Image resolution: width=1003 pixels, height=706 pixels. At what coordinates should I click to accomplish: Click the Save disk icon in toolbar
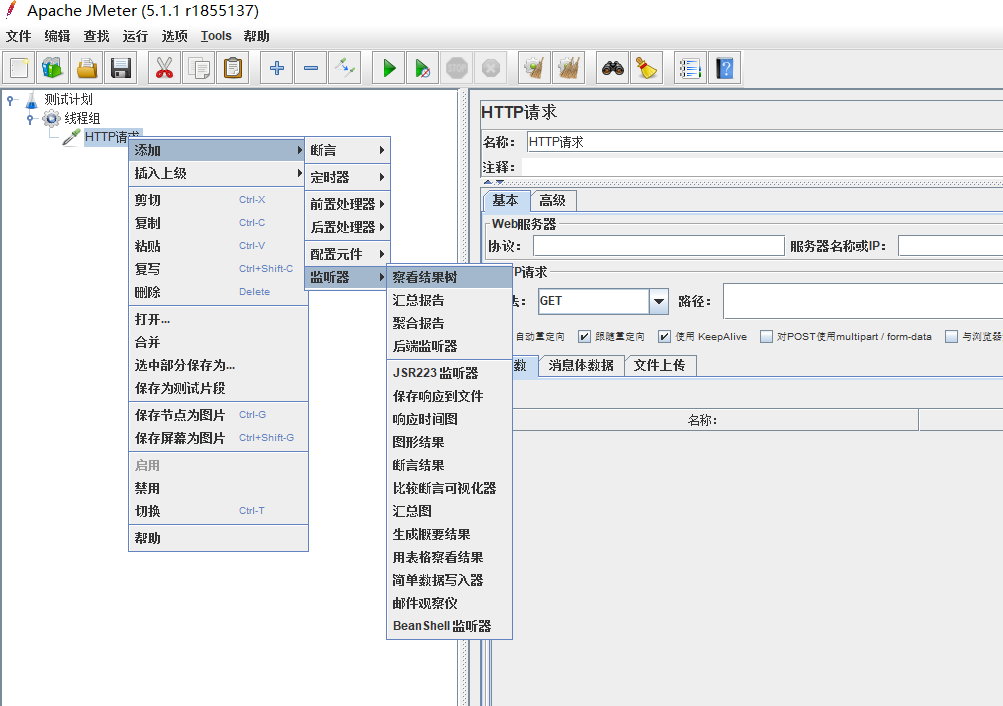[x=121, y=68]
